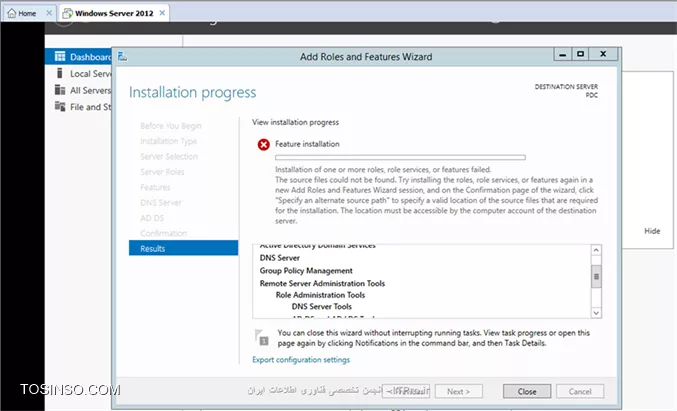Open File and Storage Services sidebar item
The image size is (677, 411).
90,107
